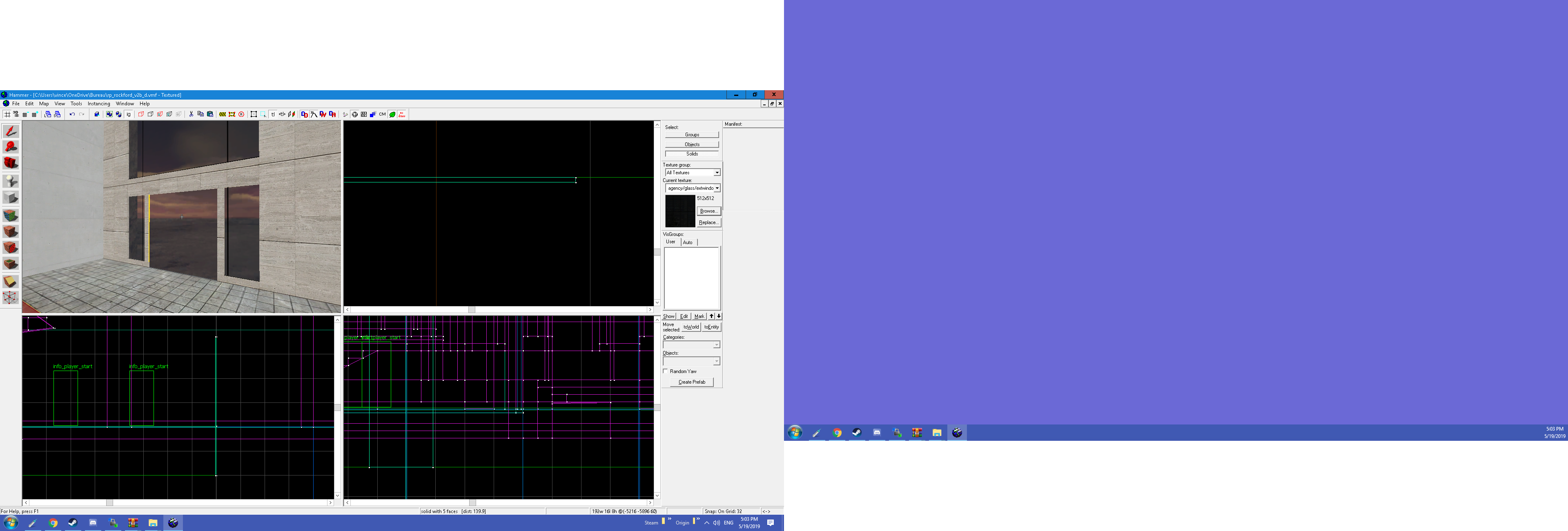
Task: Click the VisGroups move up arrow
Action: (712, 316)
